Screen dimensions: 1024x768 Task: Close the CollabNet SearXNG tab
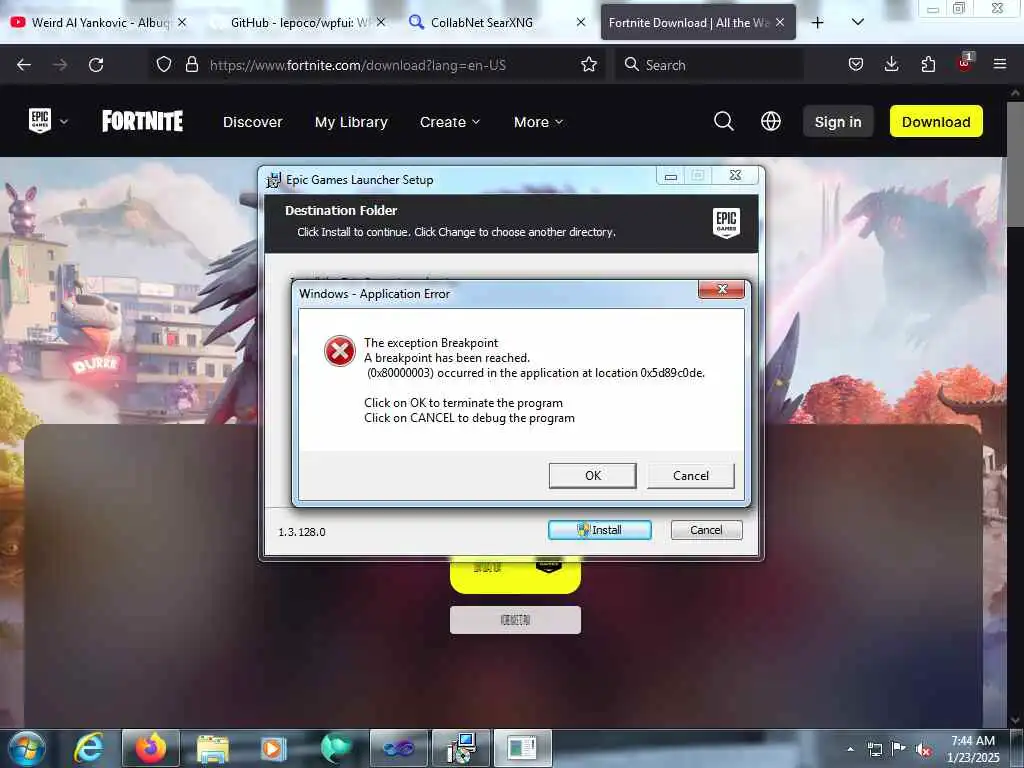point(581,22)
